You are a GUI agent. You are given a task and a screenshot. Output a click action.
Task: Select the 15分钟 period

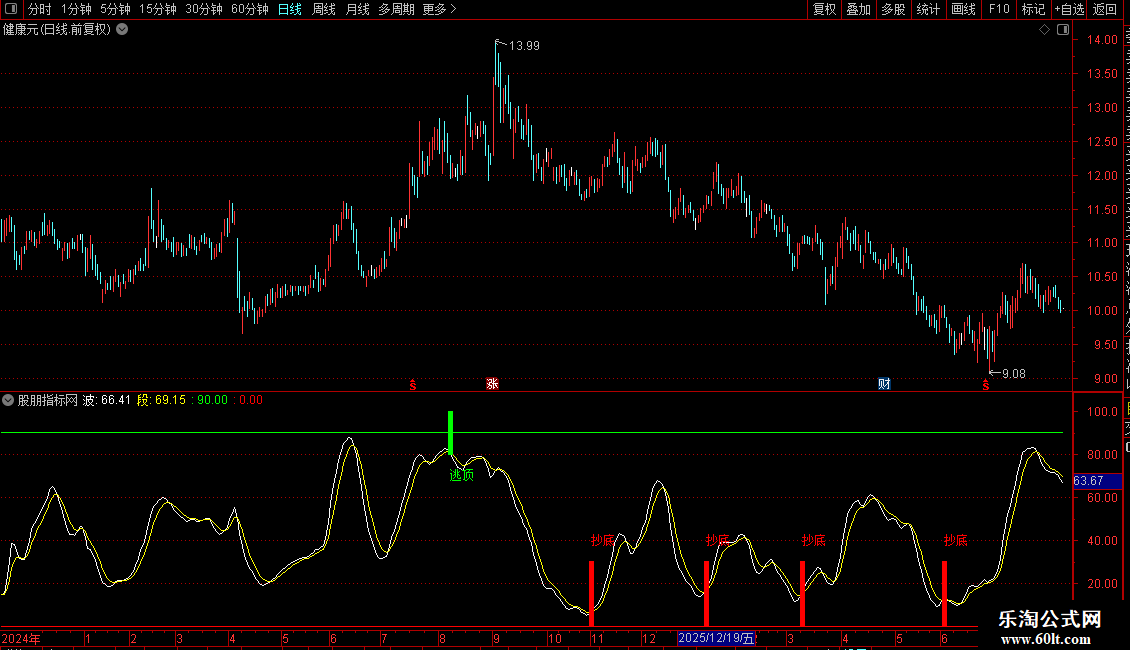coord(158,9)
